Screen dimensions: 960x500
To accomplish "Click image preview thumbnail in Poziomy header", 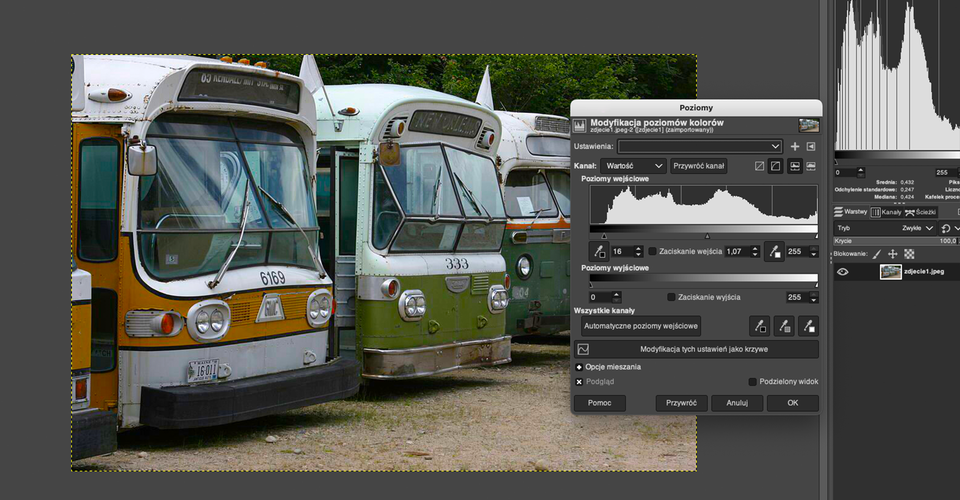I will (x=809, y=126).
